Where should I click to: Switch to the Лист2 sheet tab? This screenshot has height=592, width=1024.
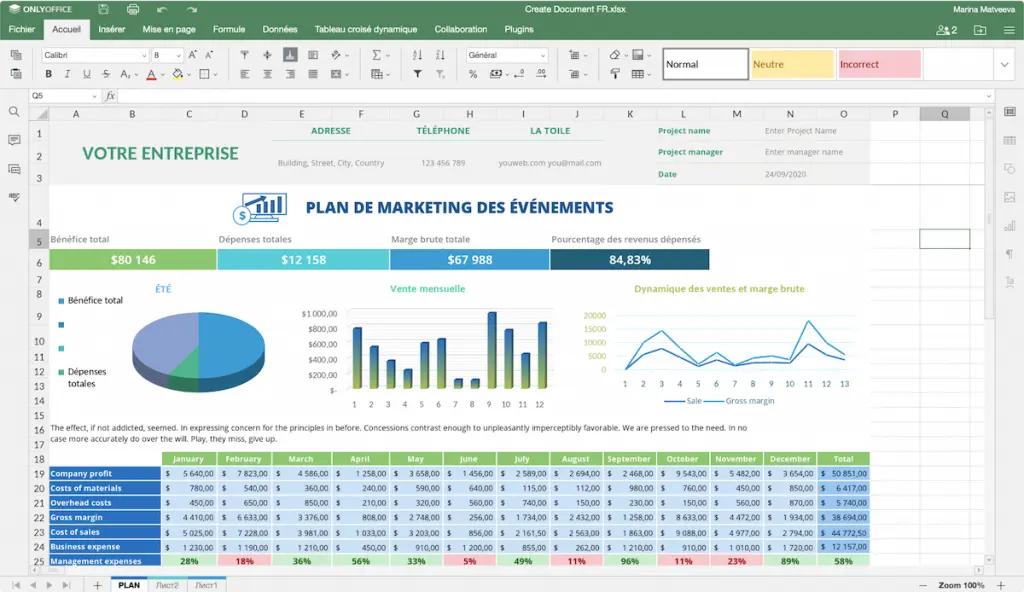pos(168,584)
